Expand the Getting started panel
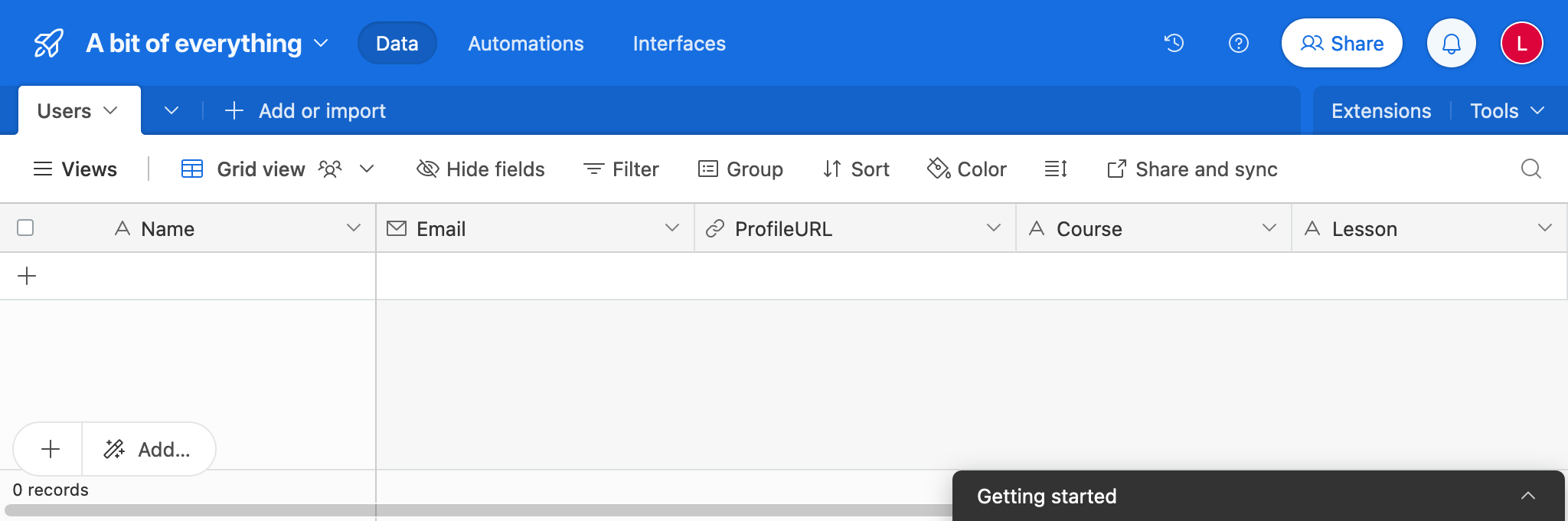The width and height of the screenshot is (1568, 521). tap(1528, 496)
